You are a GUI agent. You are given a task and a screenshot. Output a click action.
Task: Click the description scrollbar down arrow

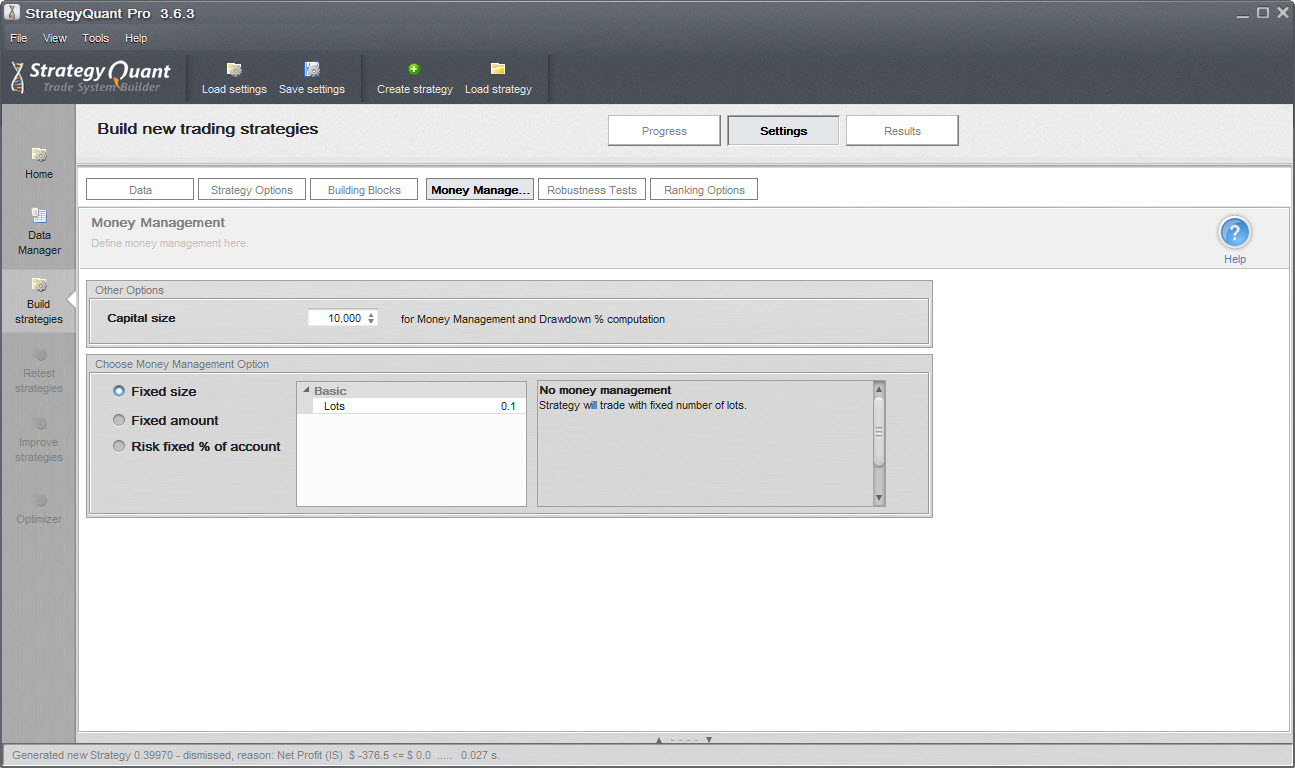(x=879, y=498)
